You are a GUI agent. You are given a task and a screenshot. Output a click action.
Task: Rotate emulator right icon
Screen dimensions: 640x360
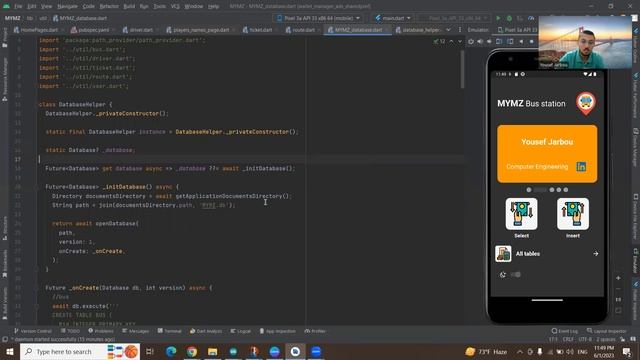pos(510,41)
